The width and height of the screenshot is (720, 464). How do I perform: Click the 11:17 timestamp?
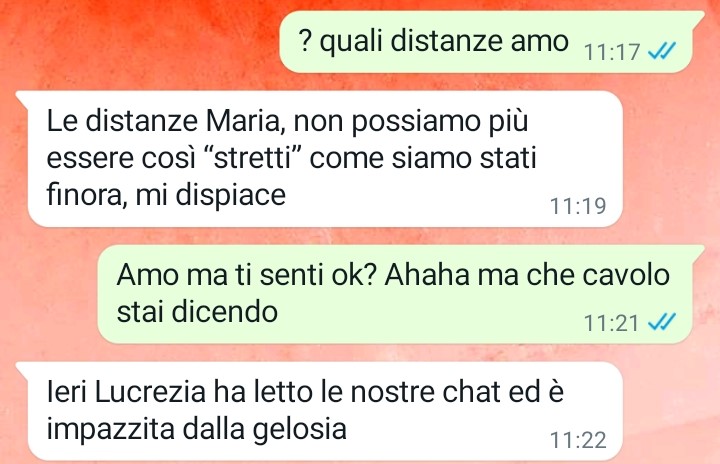[612, 51]
